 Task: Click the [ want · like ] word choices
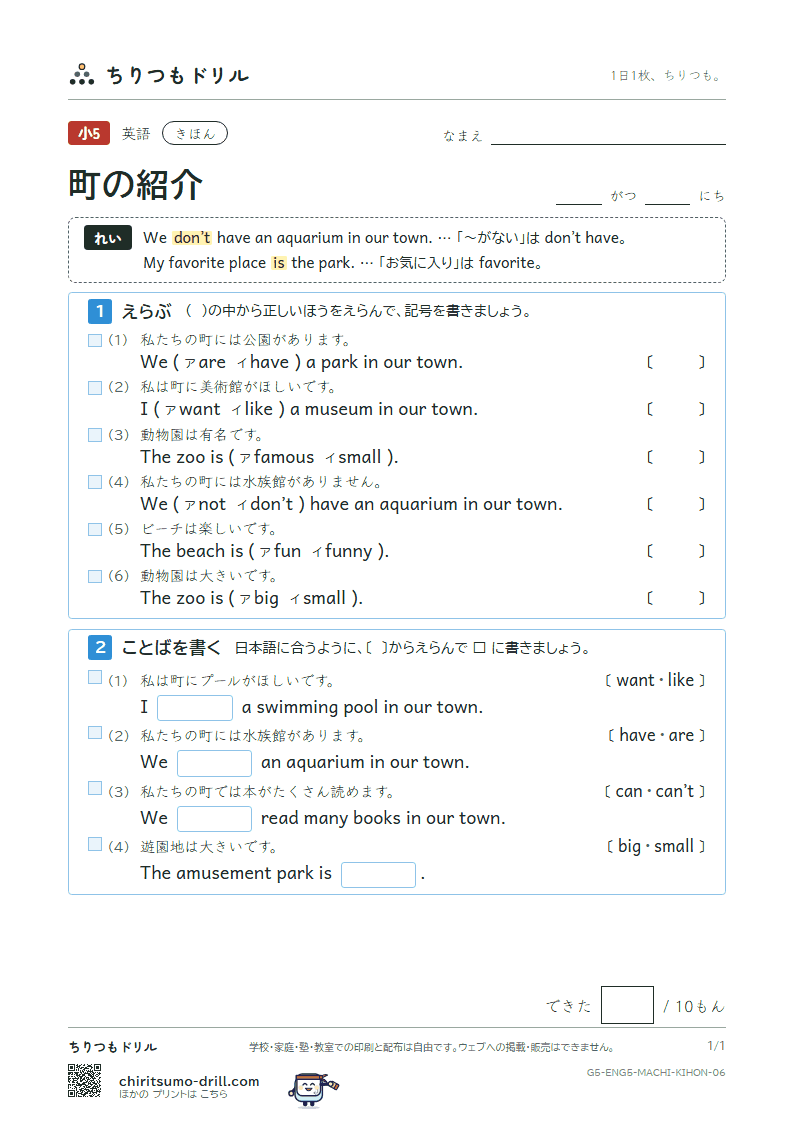click(x=654, y=680)
